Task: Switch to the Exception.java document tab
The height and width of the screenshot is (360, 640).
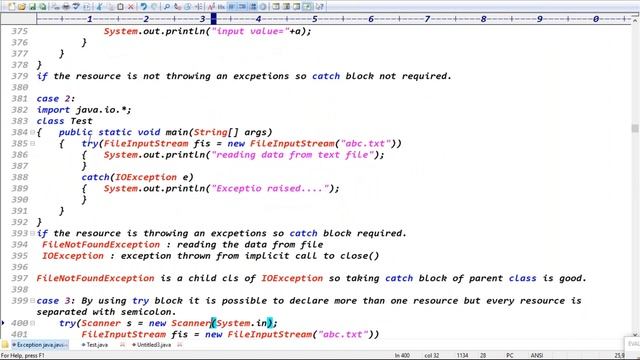Action: click(40, 345)
